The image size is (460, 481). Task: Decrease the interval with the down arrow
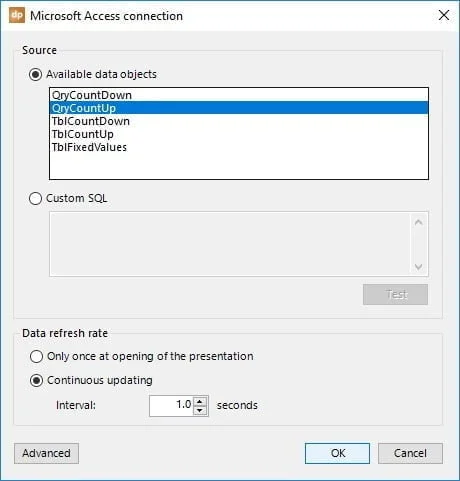point(200,410)
